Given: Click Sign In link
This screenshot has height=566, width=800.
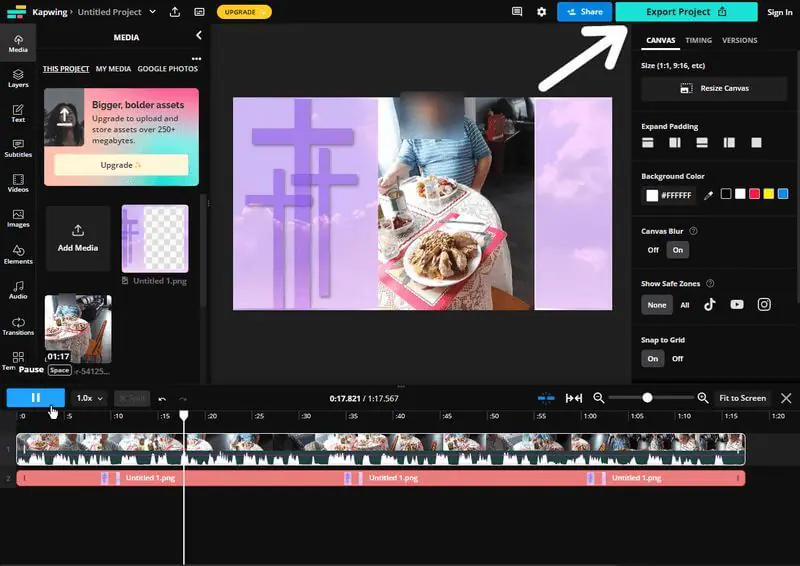Looking at the screenshot, I should (780, 12).
